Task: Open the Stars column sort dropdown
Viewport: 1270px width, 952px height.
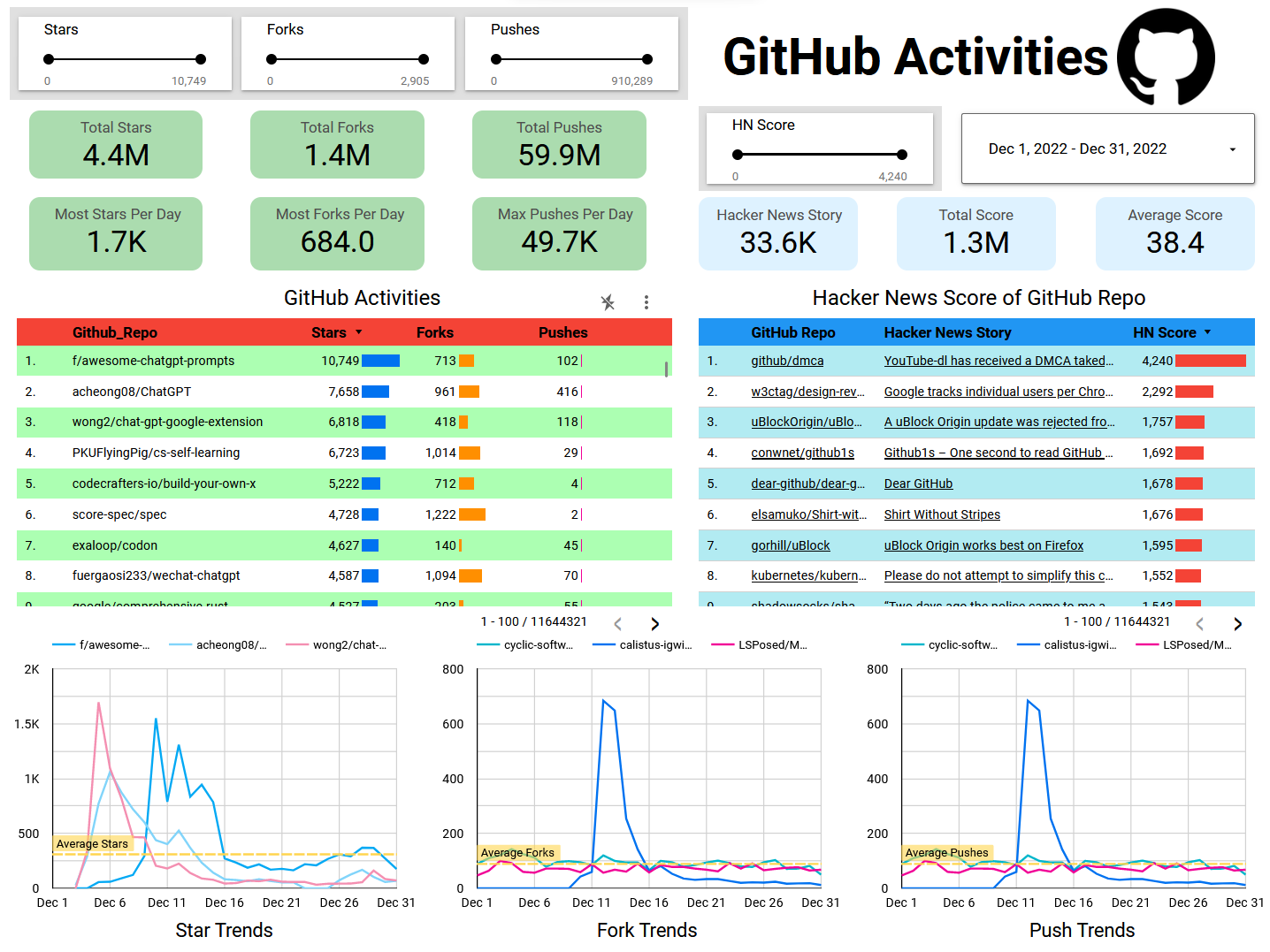Action: 359,332
